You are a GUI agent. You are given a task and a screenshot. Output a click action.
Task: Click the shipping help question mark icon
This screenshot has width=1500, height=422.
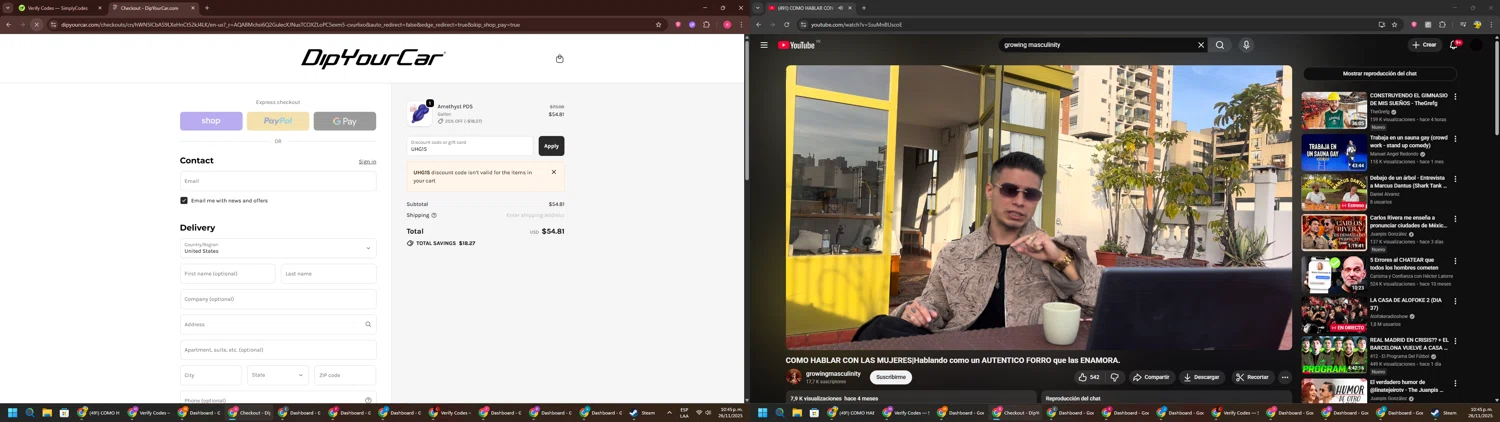(434, 215)
